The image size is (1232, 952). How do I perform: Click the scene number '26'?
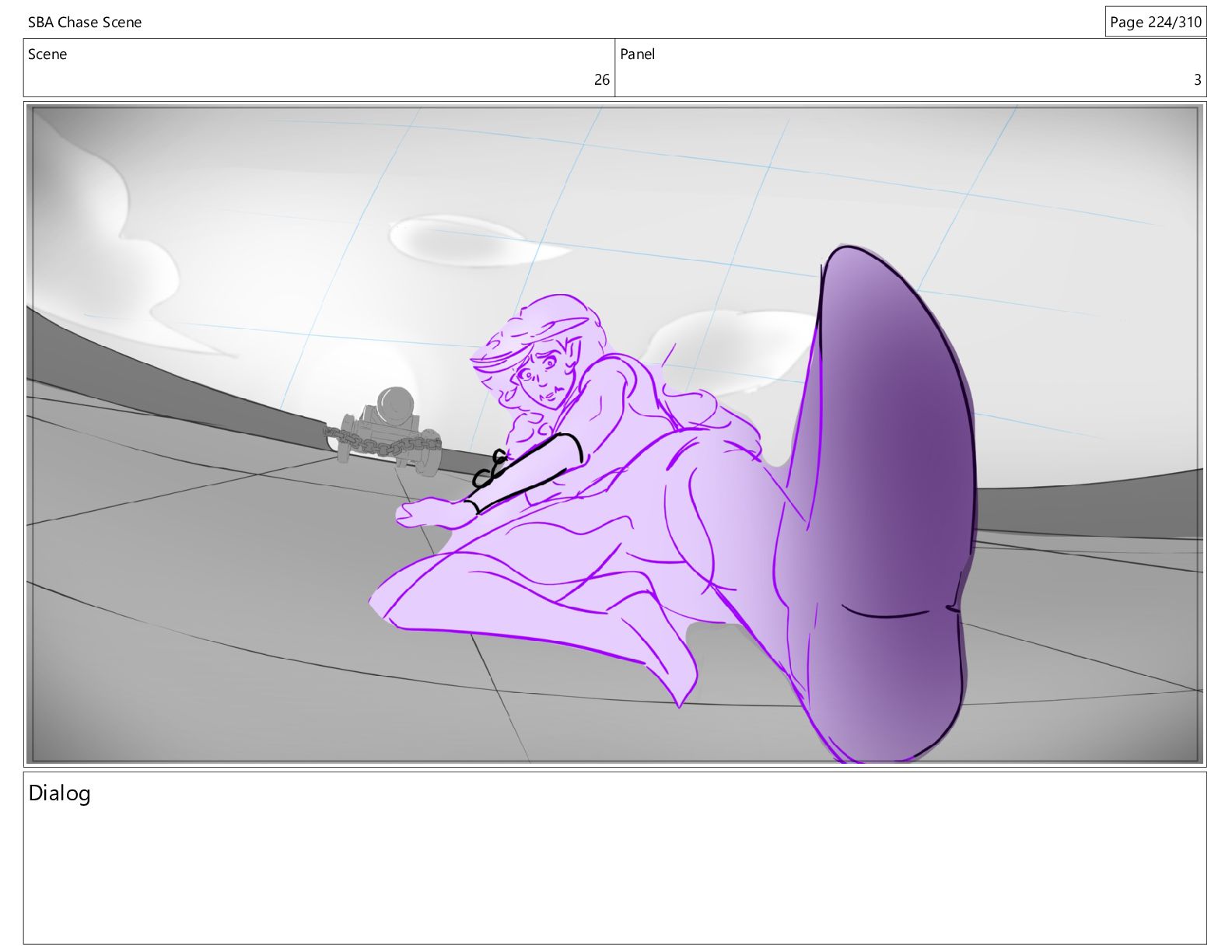tap(602, 79)
